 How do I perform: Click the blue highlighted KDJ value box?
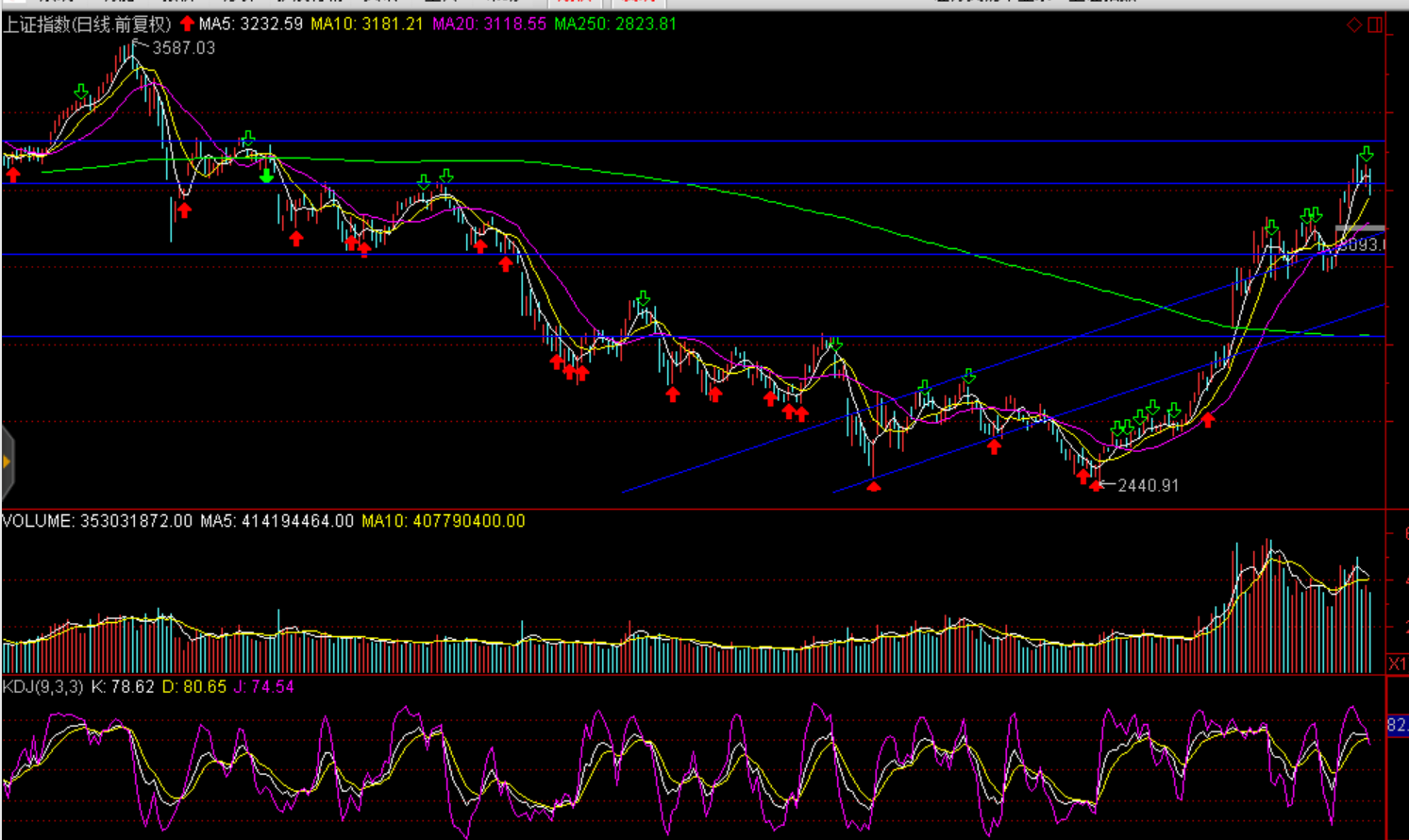pyautogui.click(x=1397, y=725)
